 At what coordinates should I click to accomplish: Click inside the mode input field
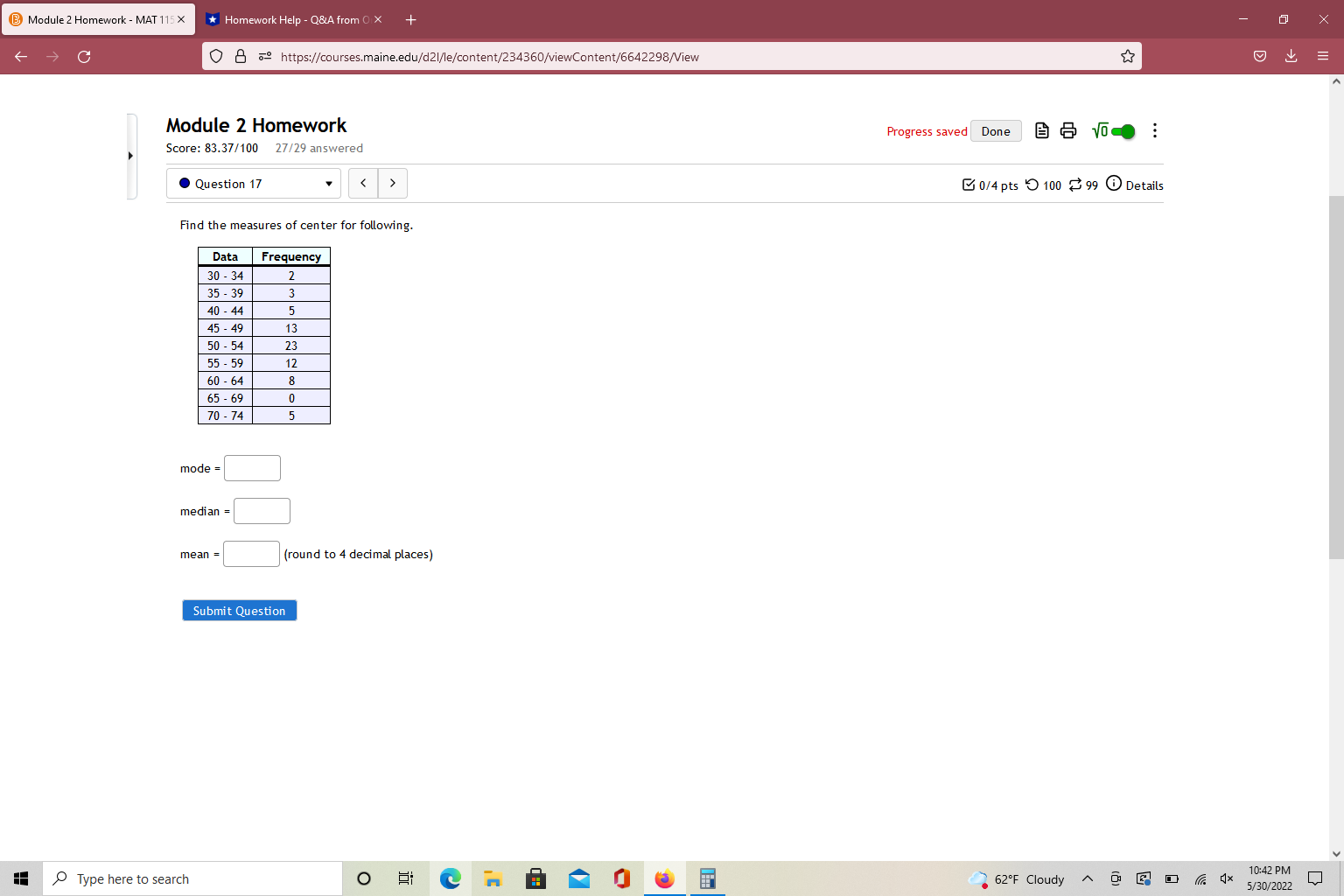click(252, 467)
